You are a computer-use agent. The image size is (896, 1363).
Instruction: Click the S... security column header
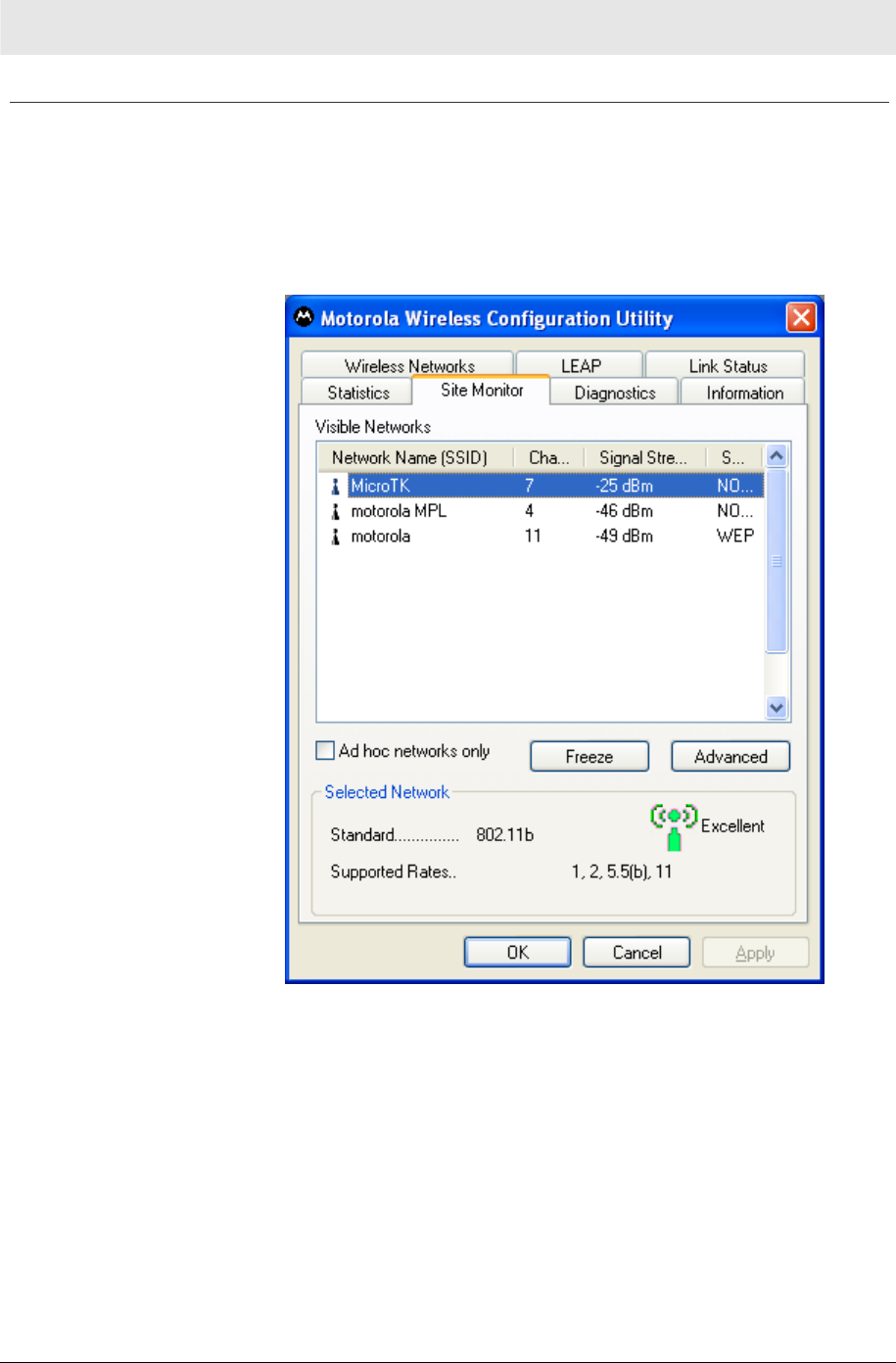[x=733, y=457]
